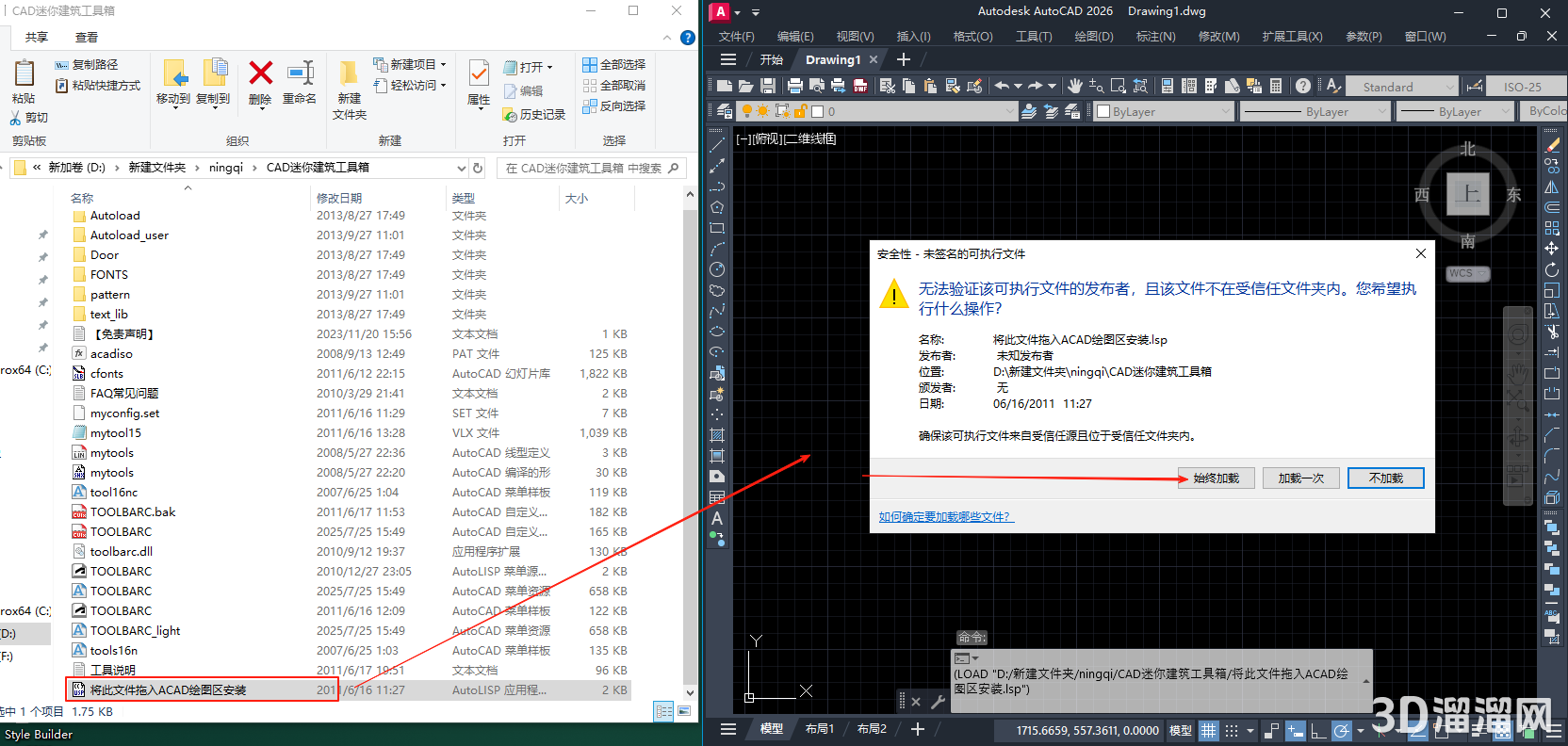
Task: Expand the undo history dropdown arrow
Action: pos(1018,86)
